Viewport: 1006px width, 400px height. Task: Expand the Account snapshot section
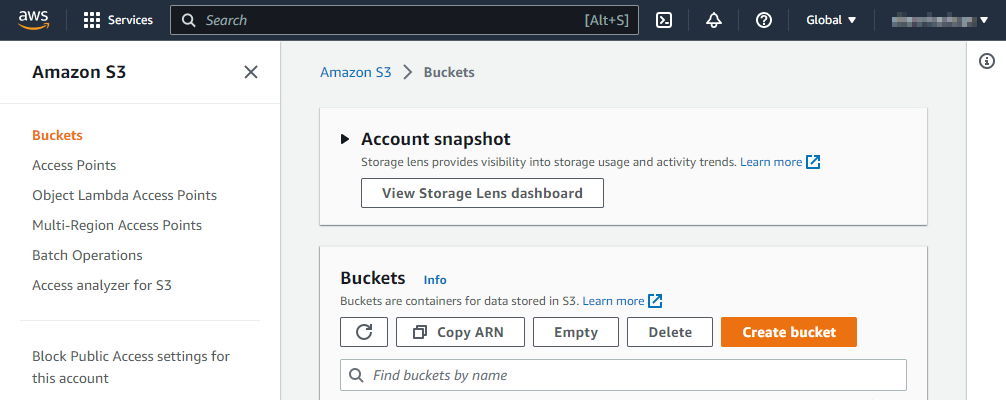click(345, 139)
